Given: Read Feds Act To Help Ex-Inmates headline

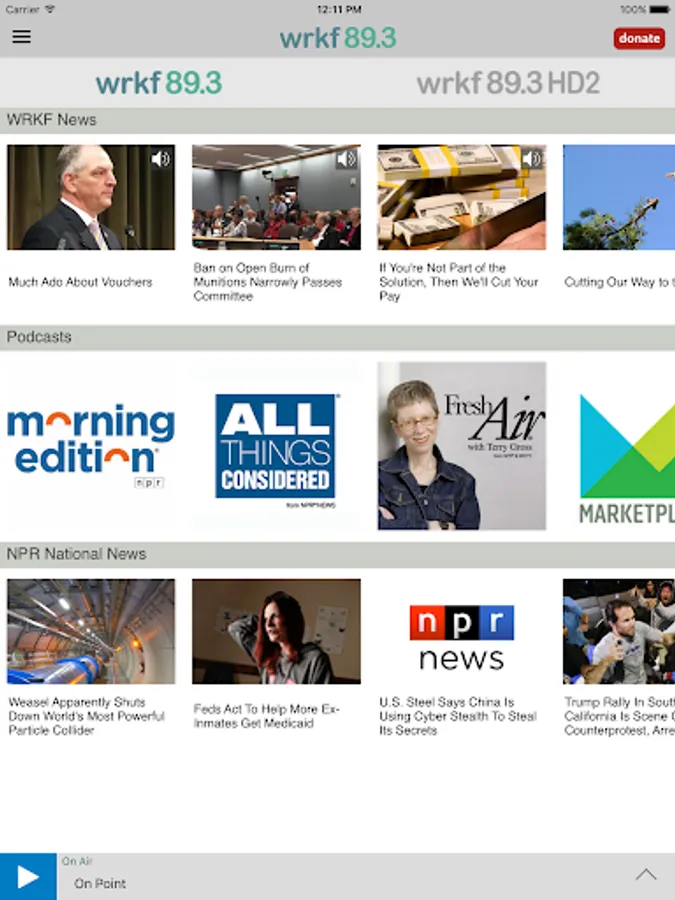Looking at the screenshot, I should [x=266, y=716].
